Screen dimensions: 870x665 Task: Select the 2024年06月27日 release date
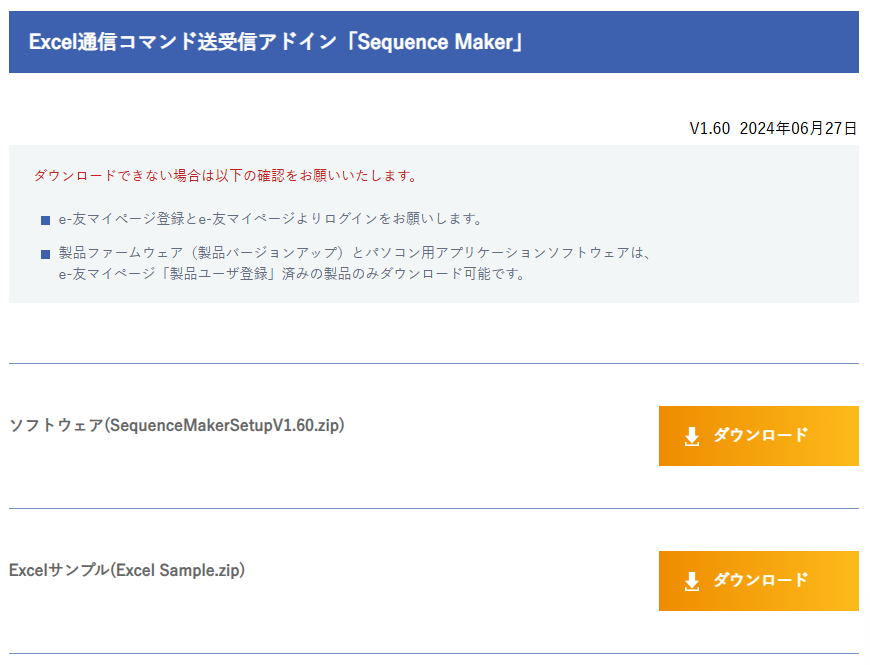point(798,129)
